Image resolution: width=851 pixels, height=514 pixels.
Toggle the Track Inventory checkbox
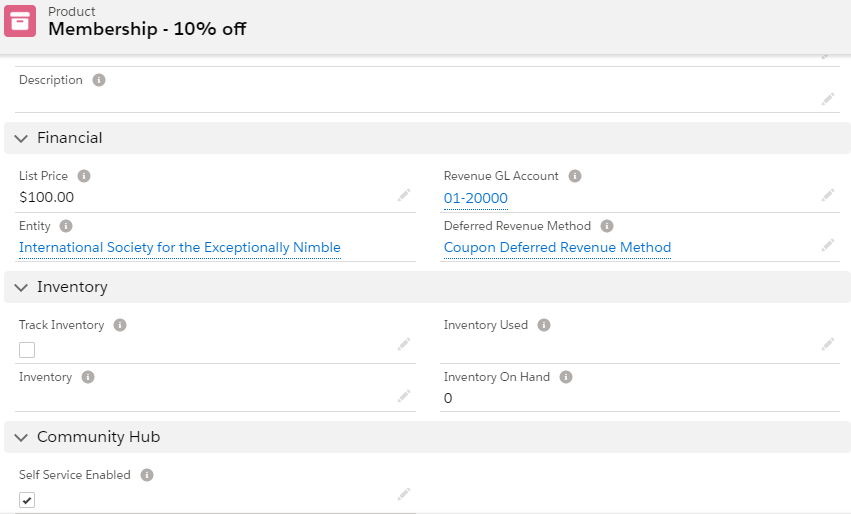tap(27, 349)
